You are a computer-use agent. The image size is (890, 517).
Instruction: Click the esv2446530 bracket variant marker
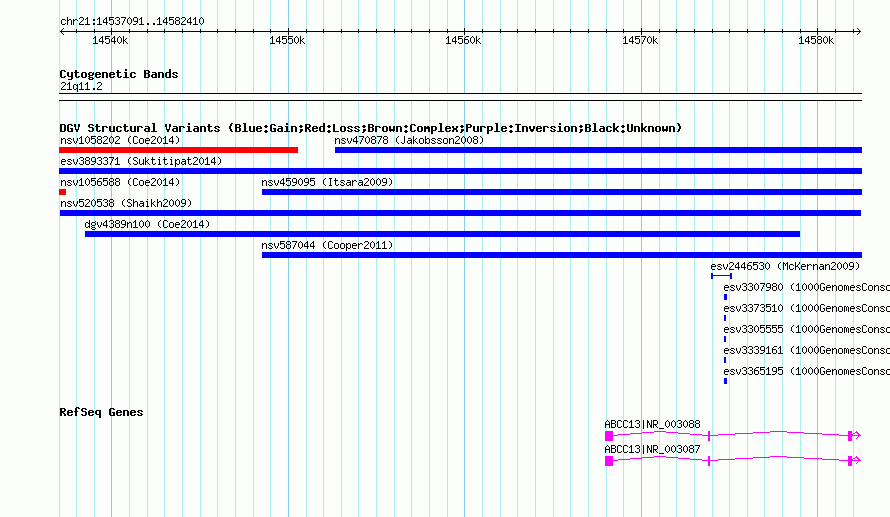(721, 276)
